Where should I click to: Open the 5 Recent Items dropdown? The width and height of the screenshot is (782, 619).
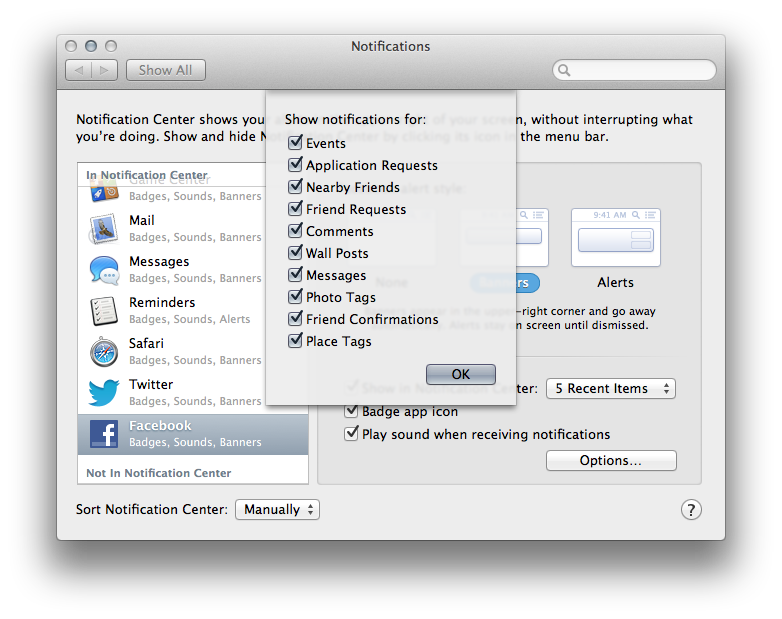(610, 389)
